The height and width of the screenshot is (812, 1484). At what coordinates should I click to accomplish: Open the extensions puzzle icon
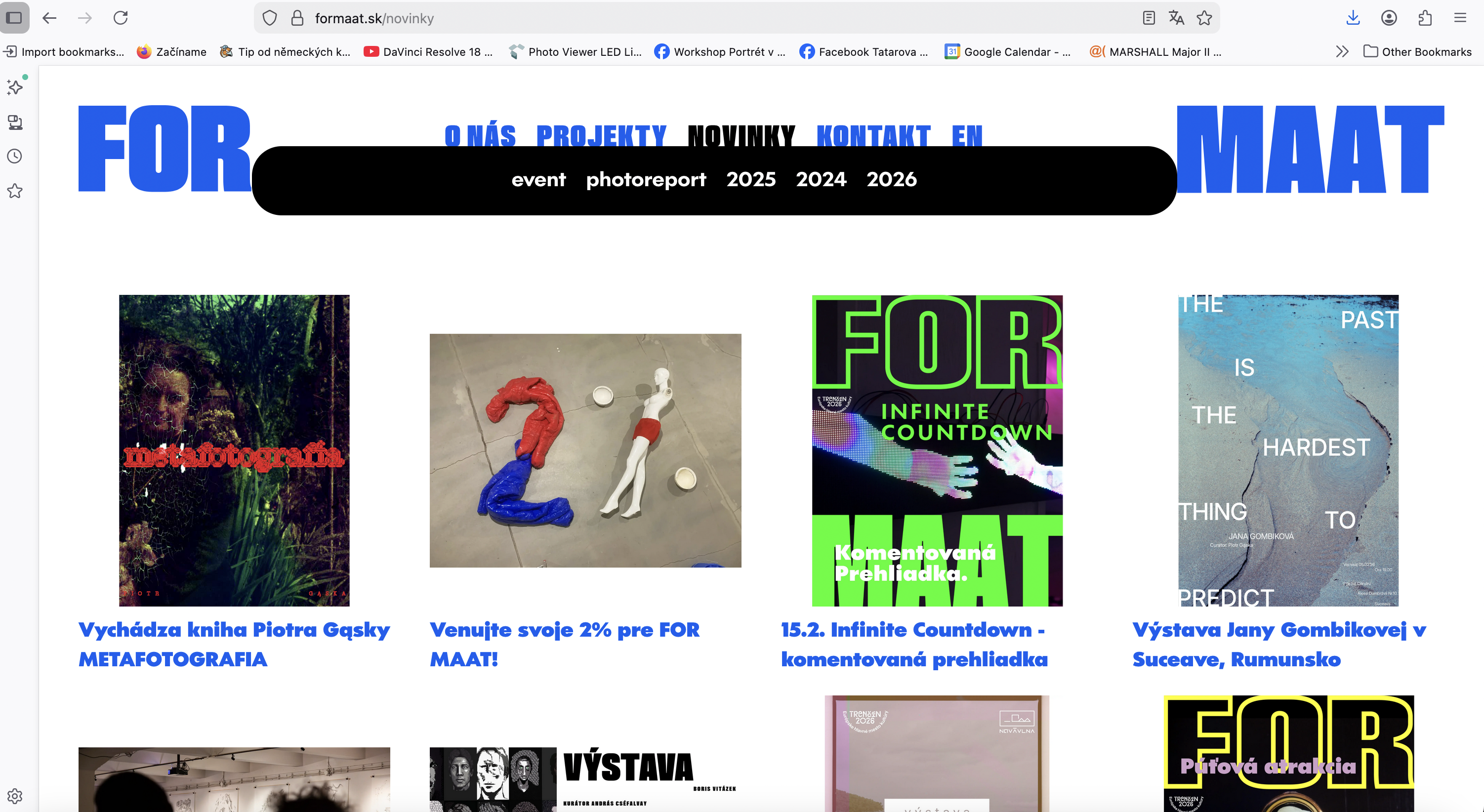[1425, 18]
